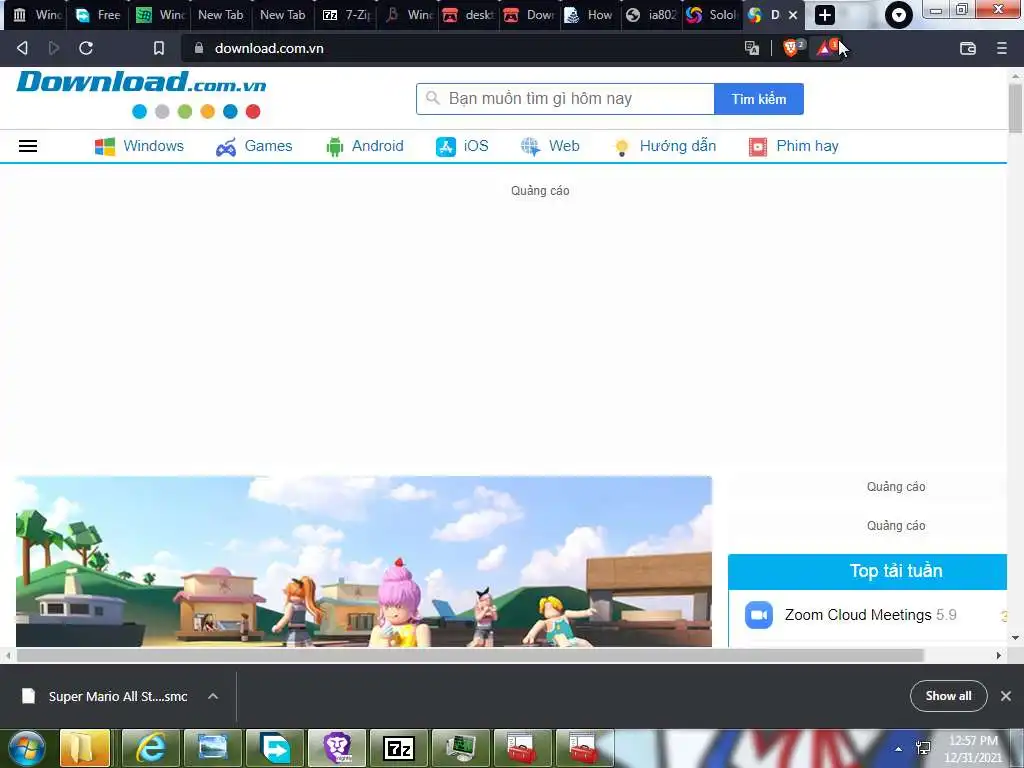
Task: Open the Brave wallet icon
Action: (x=968, y=48)
